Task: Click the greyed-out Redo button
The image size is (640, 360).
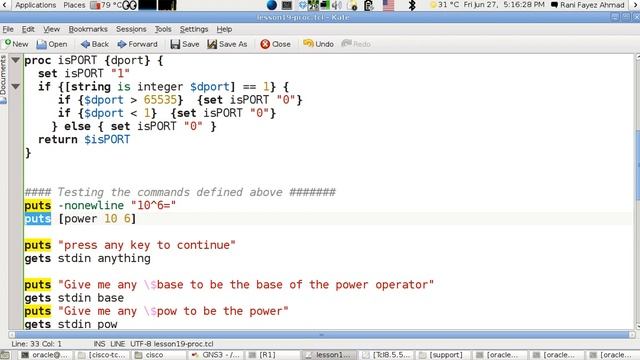Action: [356, 44]
